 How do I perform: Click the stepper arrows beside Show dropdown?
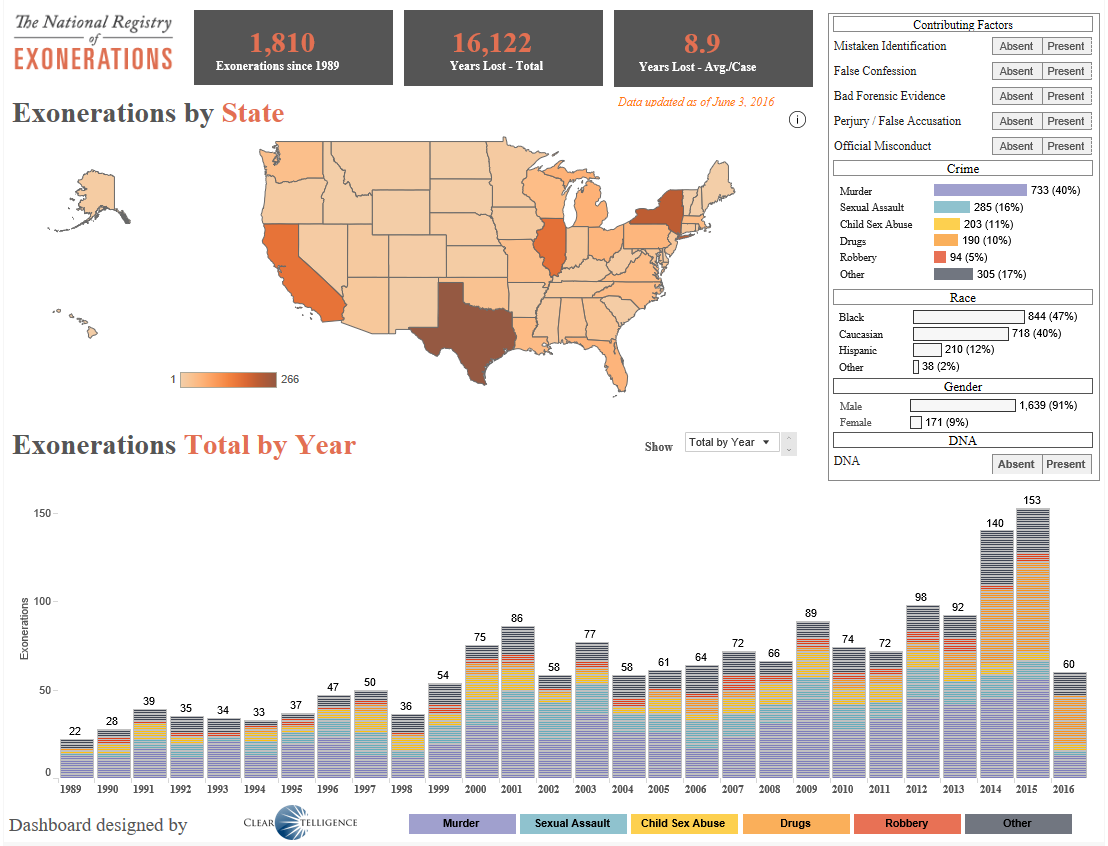789,443
